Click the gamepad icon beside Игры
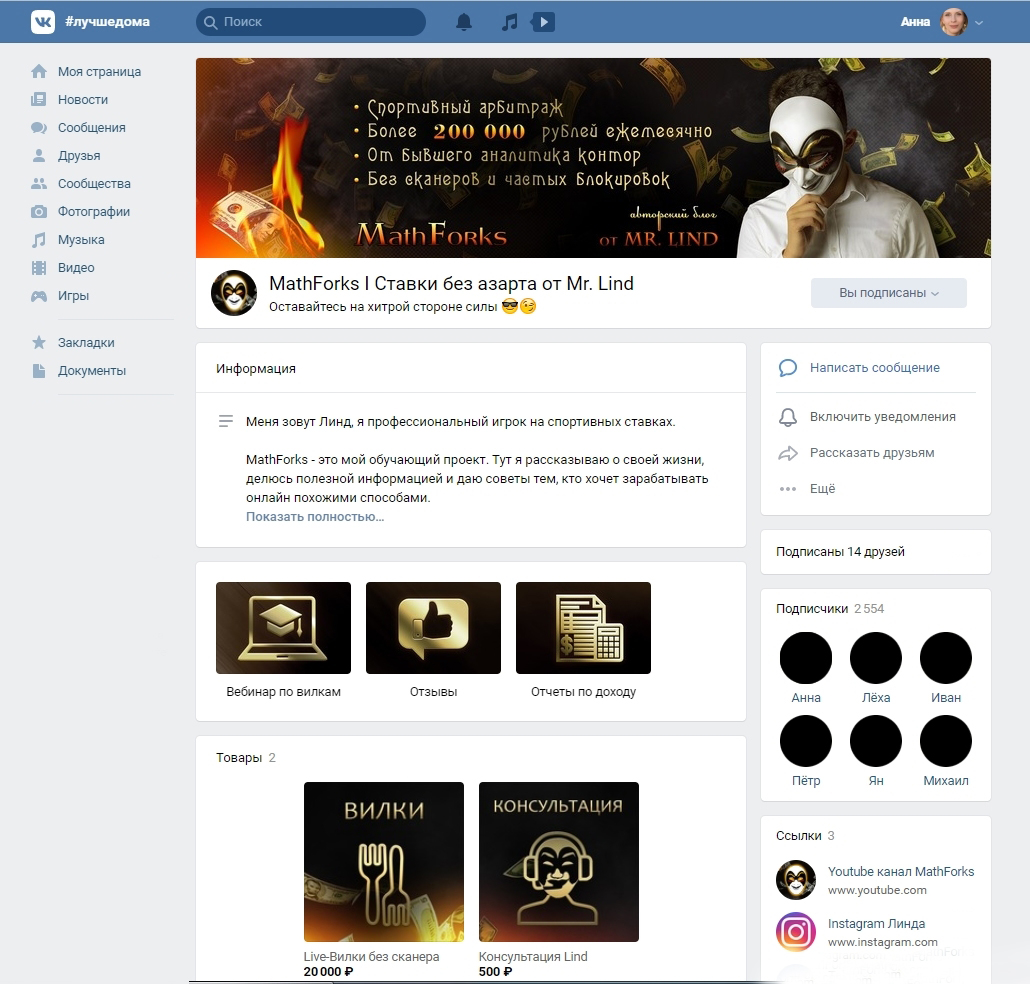 pos(39,296)
